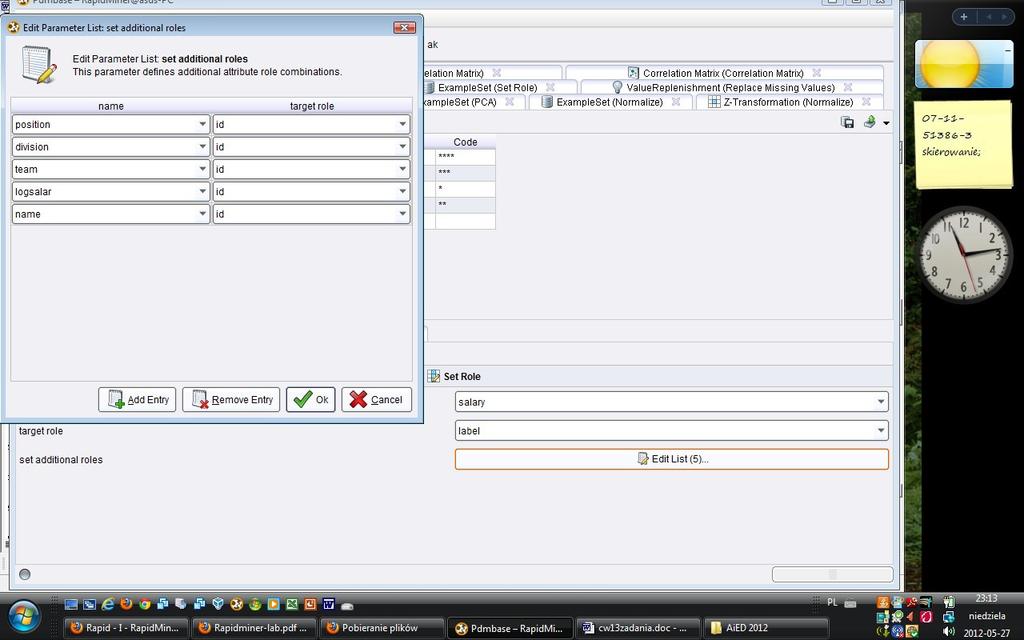This screenshot has height=640, width=1024.
Task: Close the Correlation Matrix (Correlation Matrix) tab
Action: [x=816, y=72]
